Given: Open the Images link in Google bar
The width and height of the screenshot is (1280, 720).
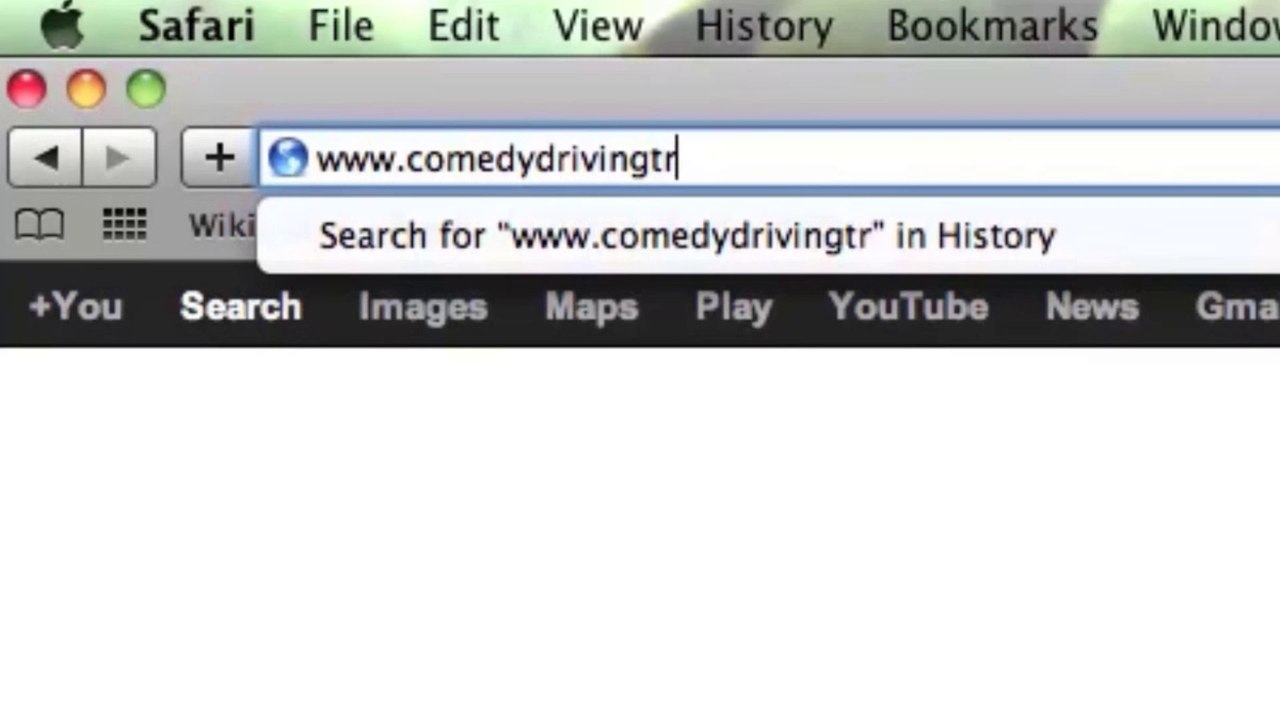Looking at the screenshot, I should pos(423,307).
